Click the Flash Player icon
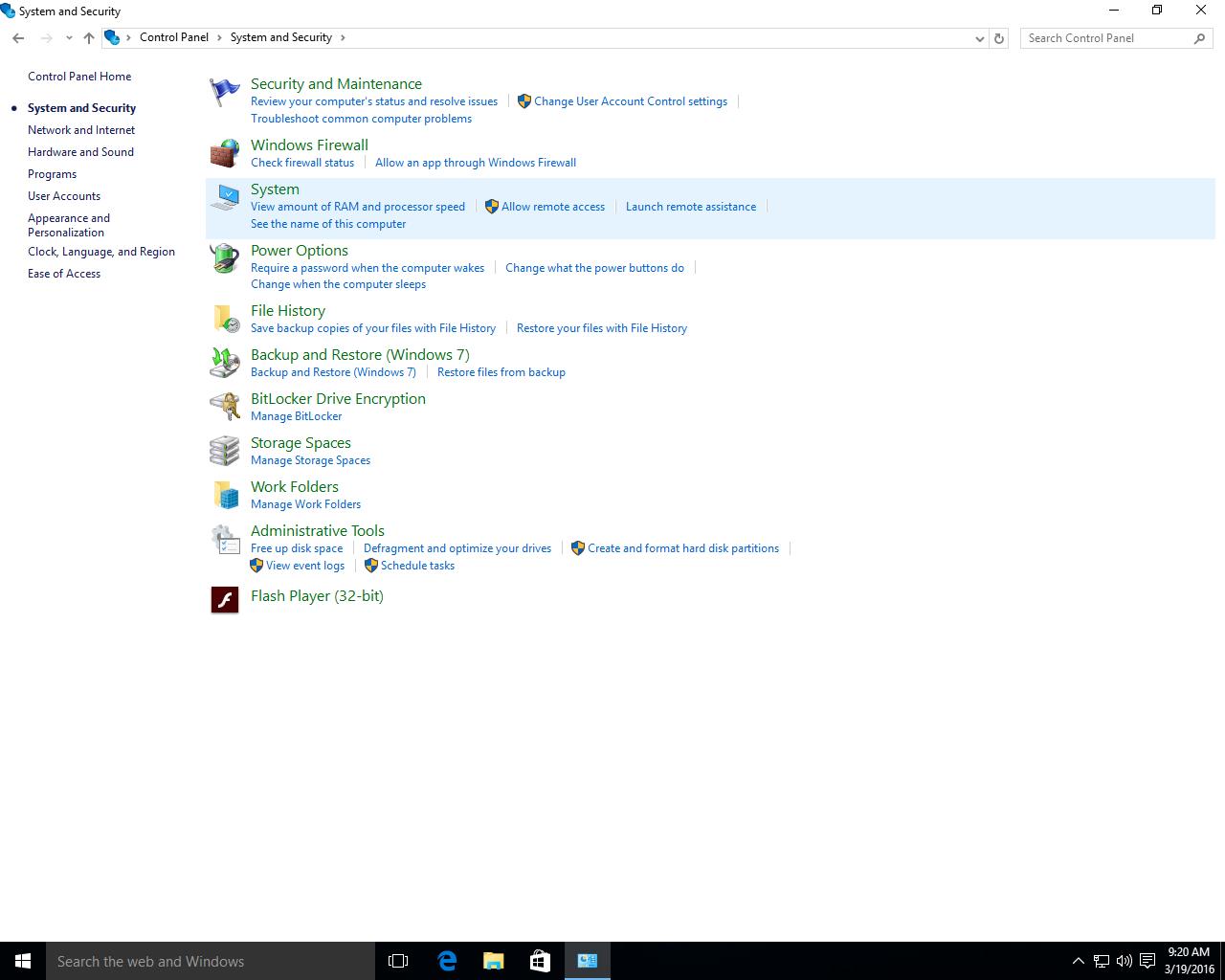Viewport: 1225px width, 980px height. coord(225,600)
